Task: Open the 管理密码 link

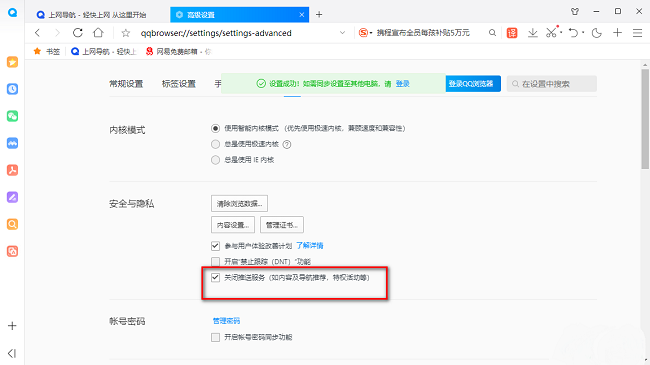Action: [x=226, y=321]
